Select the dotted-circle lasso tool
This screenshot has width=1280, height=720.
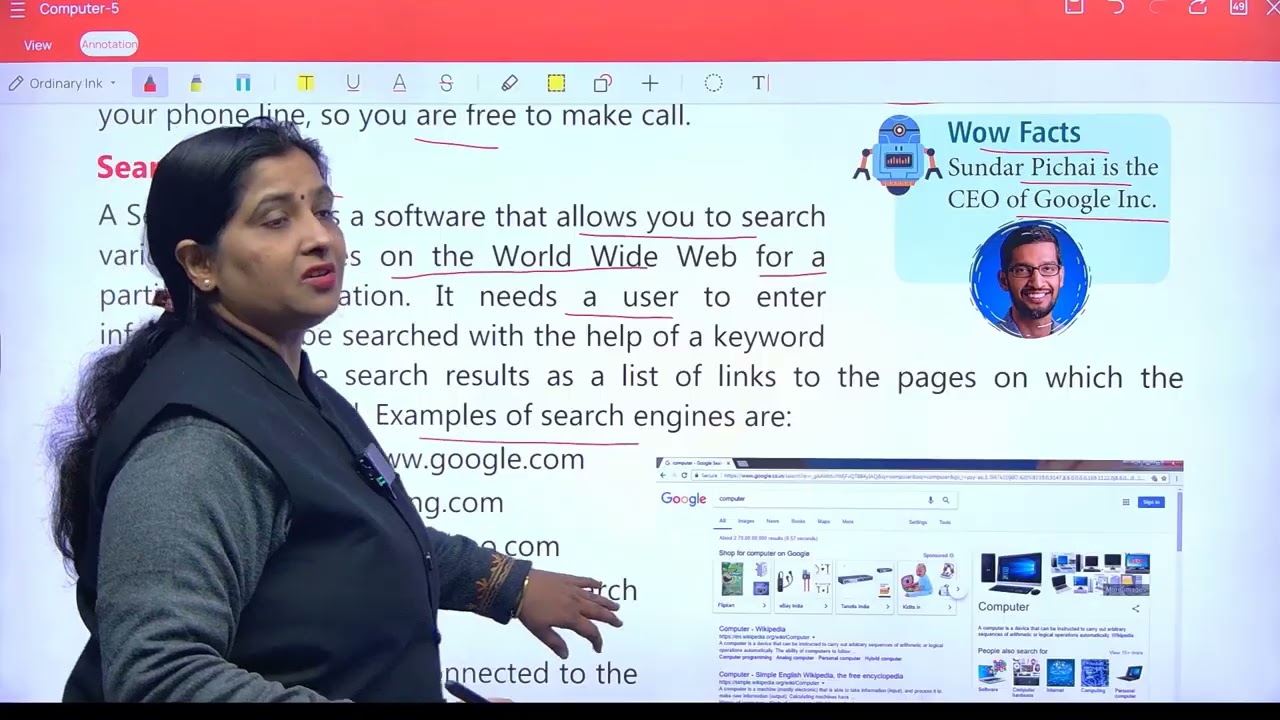coord(713,84)
